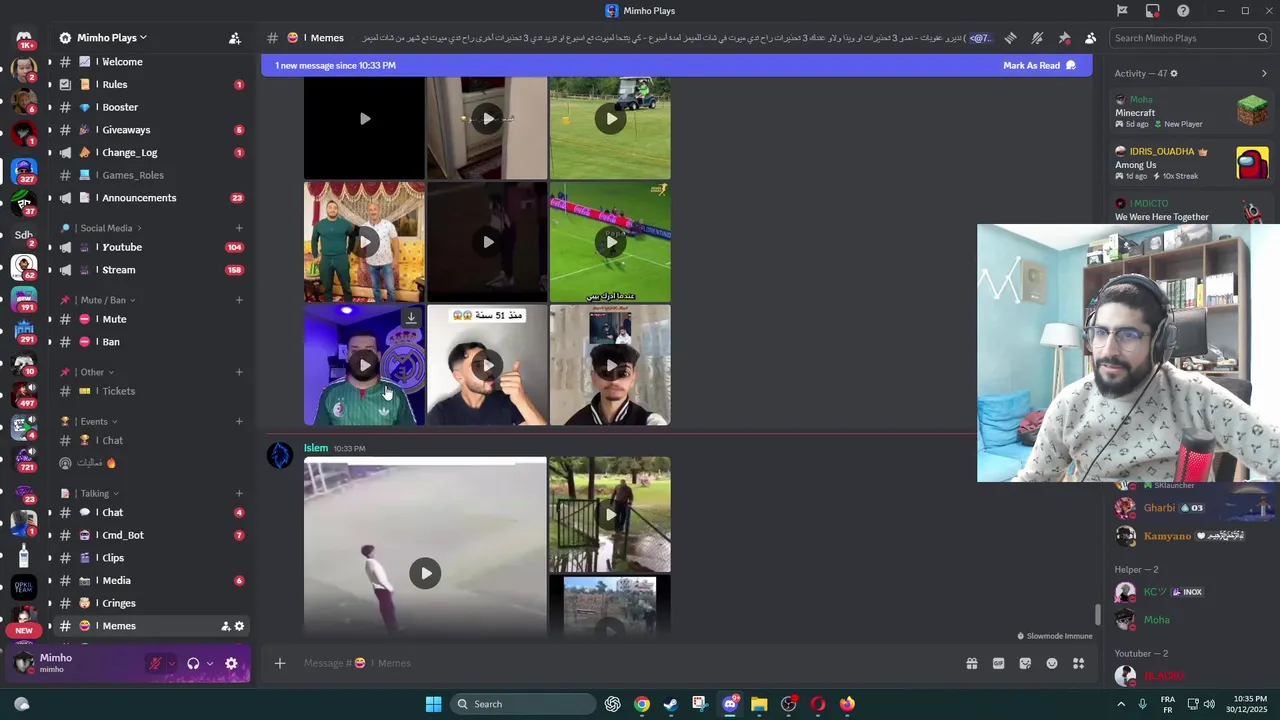Open user settings gear
Viewport: 1280px width, 720px height.
(231, 663)
